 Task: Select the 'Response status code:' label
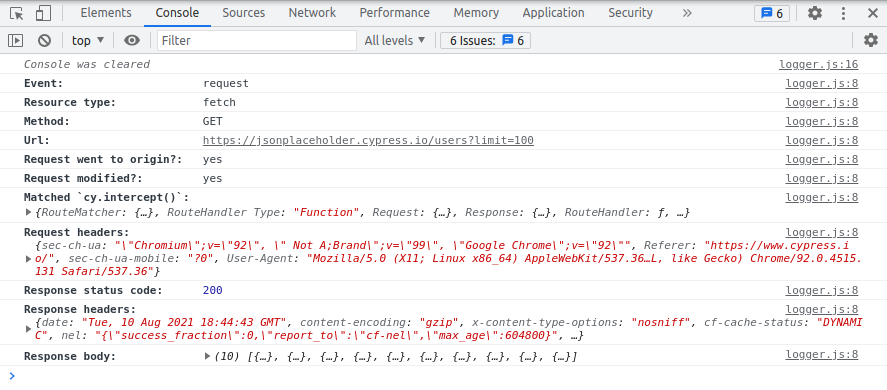tap(93, 290)
